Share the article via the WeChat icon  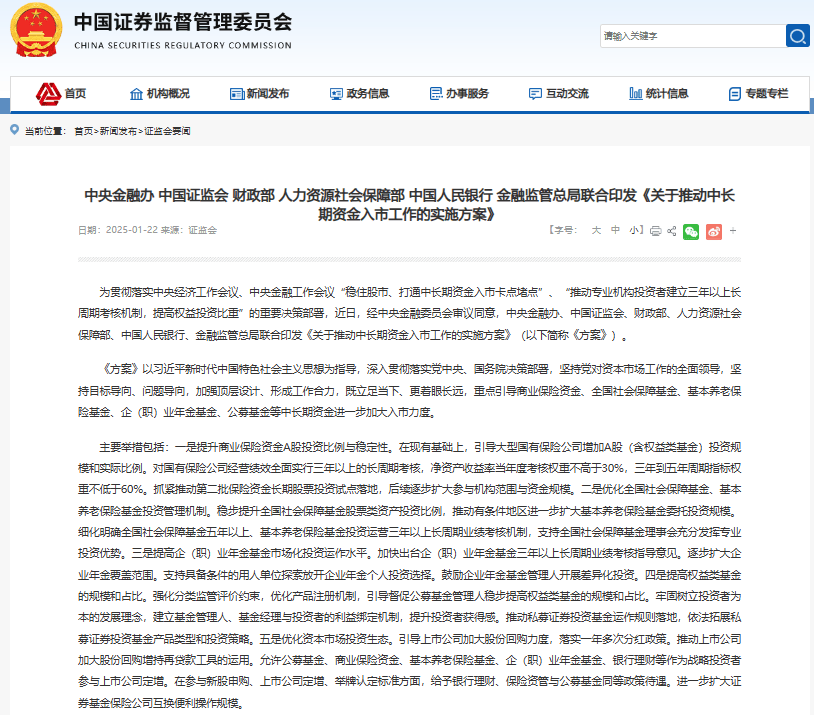[692, 231]
